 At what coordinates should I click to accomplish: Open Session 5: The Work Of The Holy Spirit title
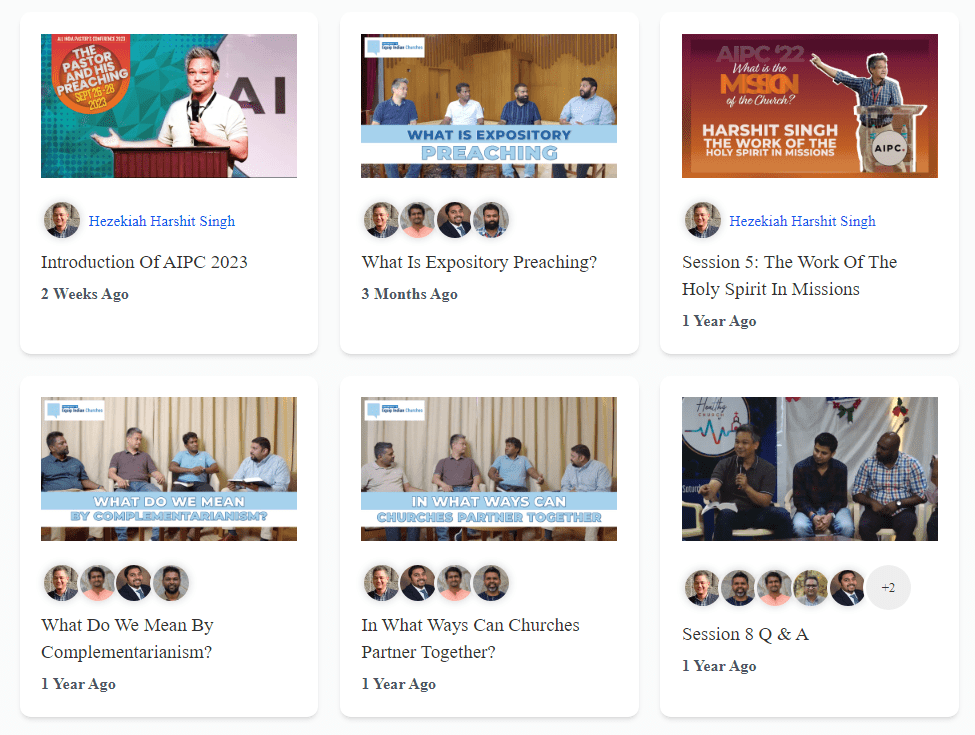(789, 275)
